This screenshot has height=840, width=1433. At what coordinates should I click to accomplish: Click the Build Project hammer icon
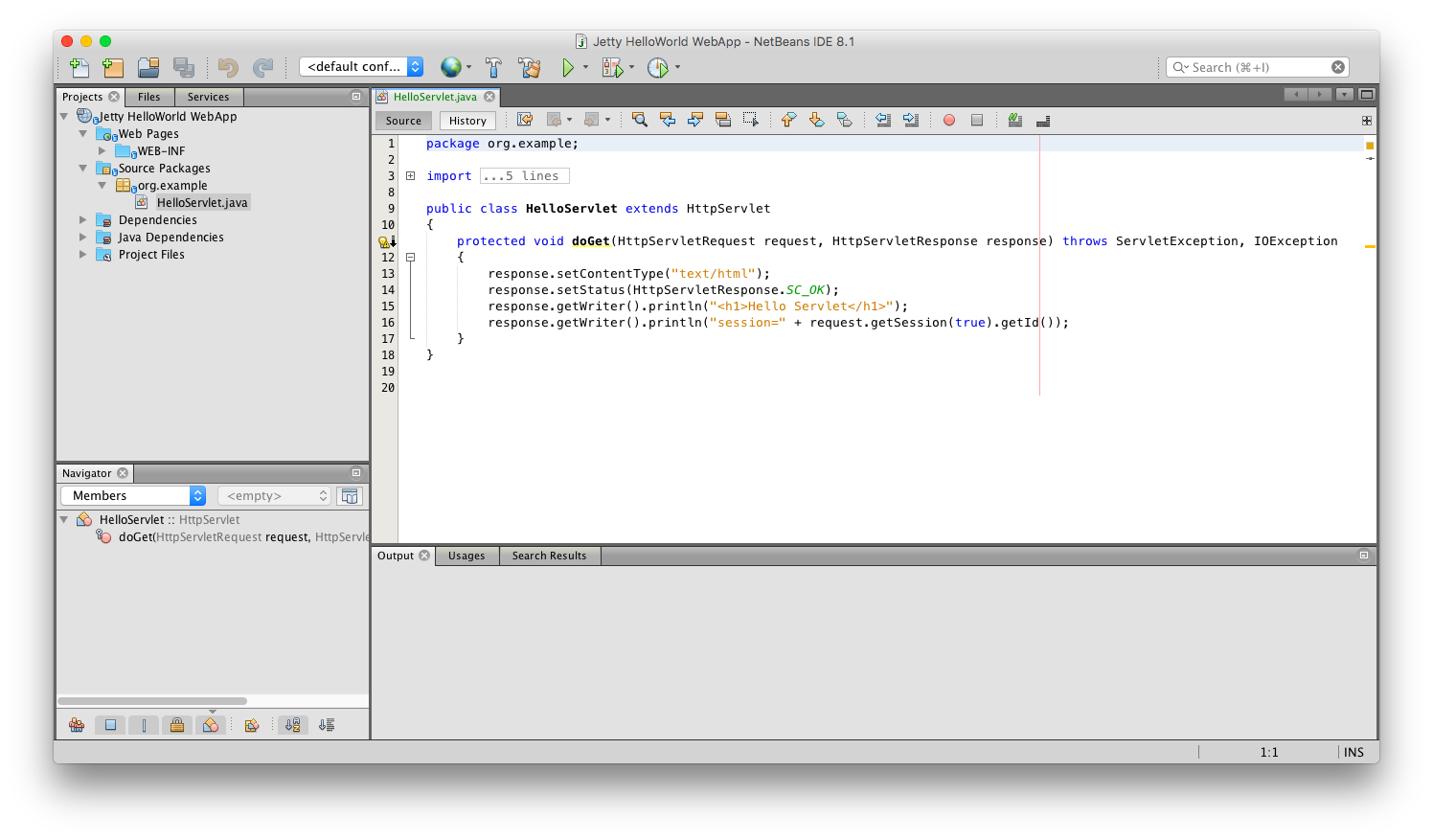click(493, 67)
